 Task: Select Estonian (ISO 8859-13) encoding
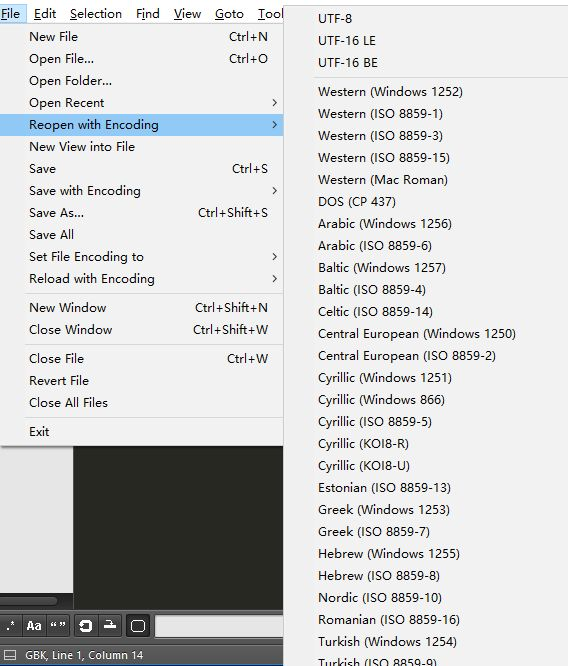(426, 488)
